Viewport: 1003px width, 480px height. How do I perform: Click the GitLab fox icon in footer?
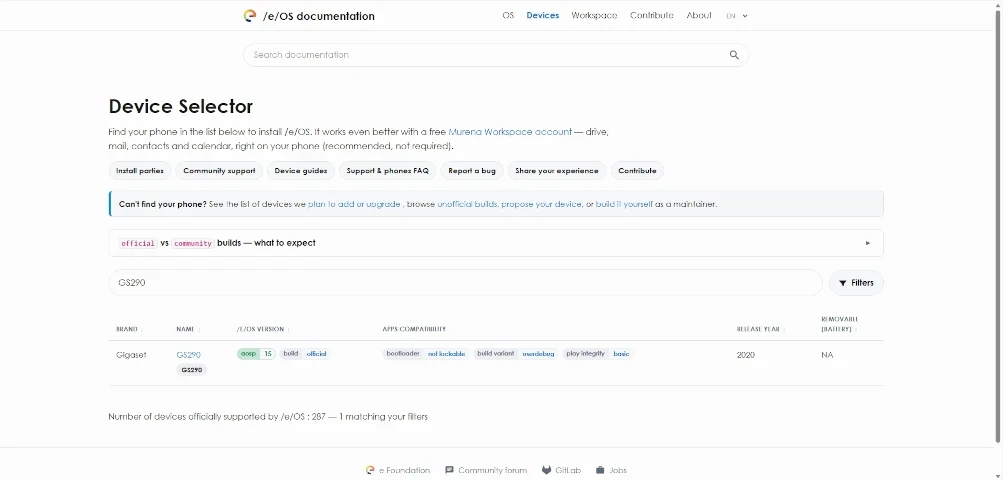pos(546,470)
